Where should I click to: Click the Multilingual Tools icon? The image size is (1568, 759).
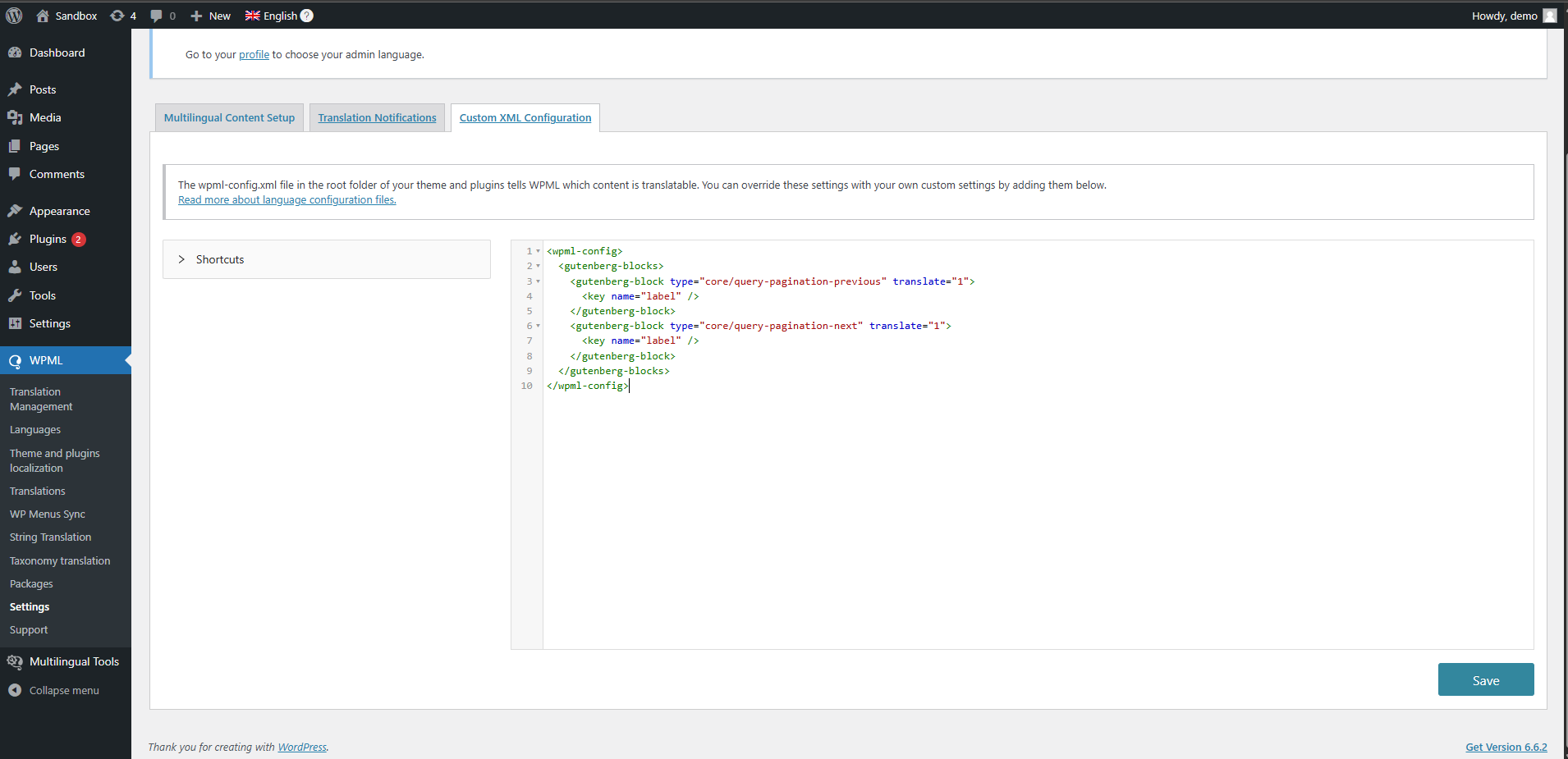pos(15,661)
